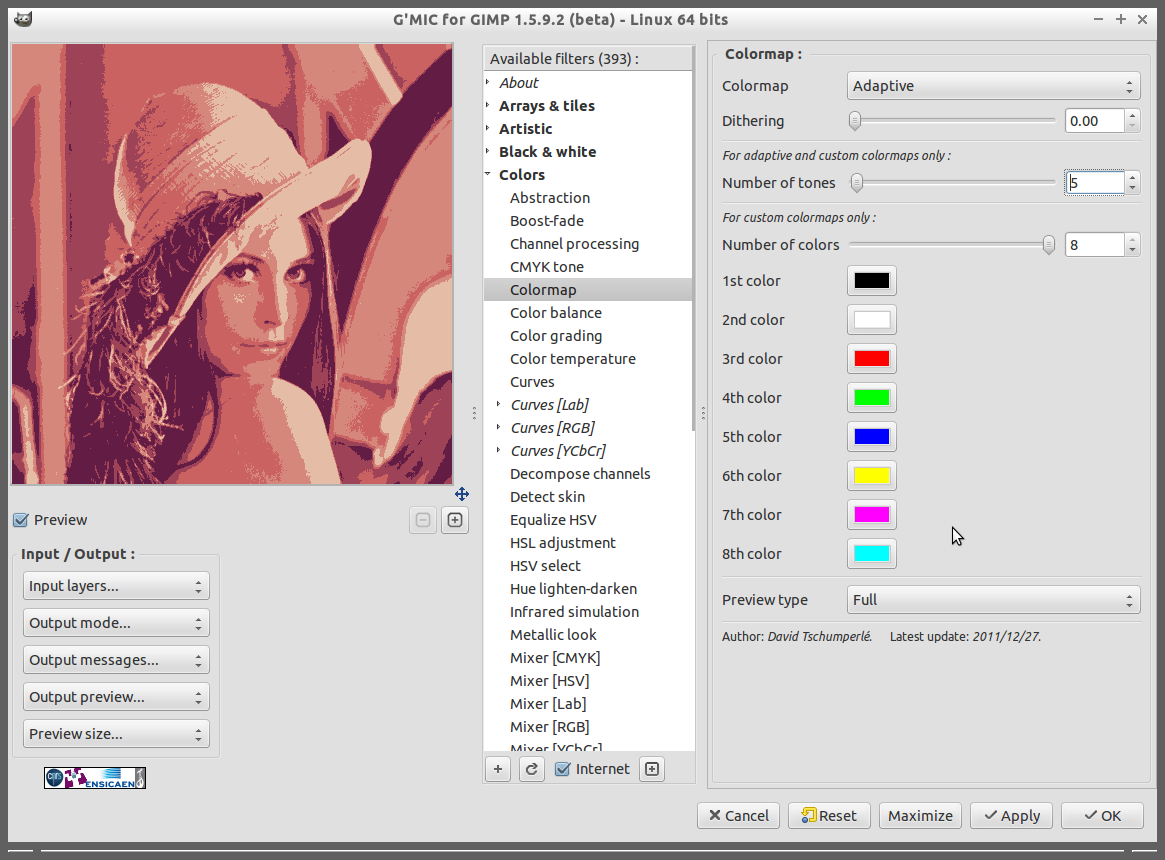Toggle the Preview checkbox
1165x860 pixels.
click(x=21, y=520)
